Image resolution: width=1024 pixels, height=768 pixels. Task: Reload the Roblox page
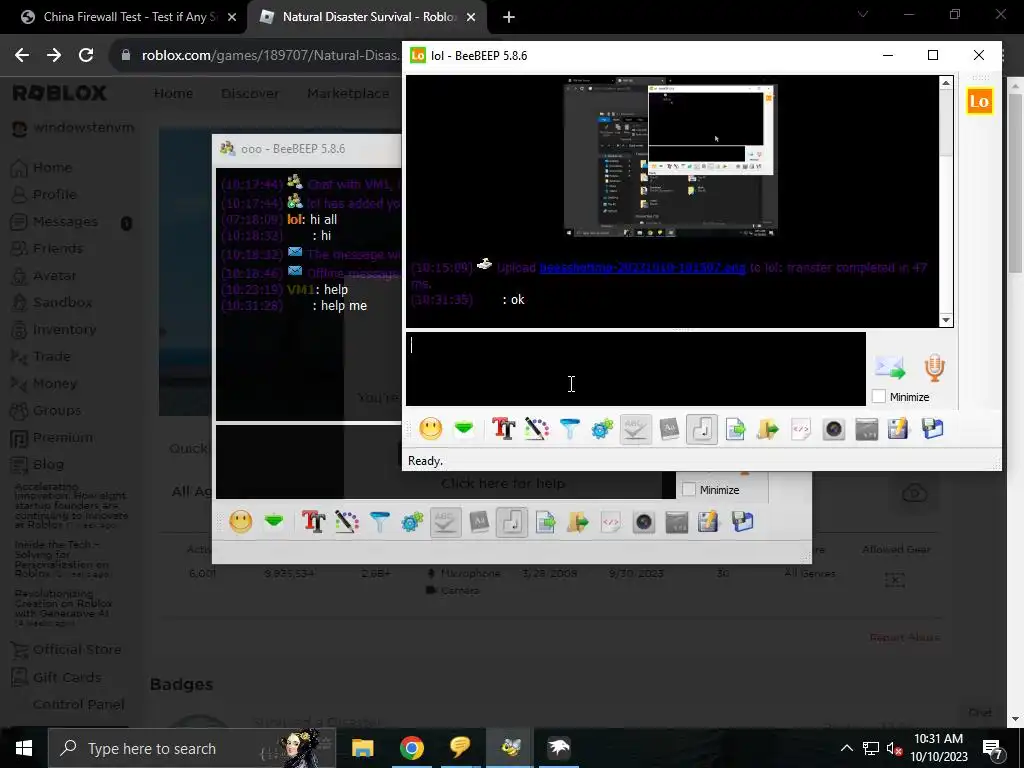[x=86, y=56]
